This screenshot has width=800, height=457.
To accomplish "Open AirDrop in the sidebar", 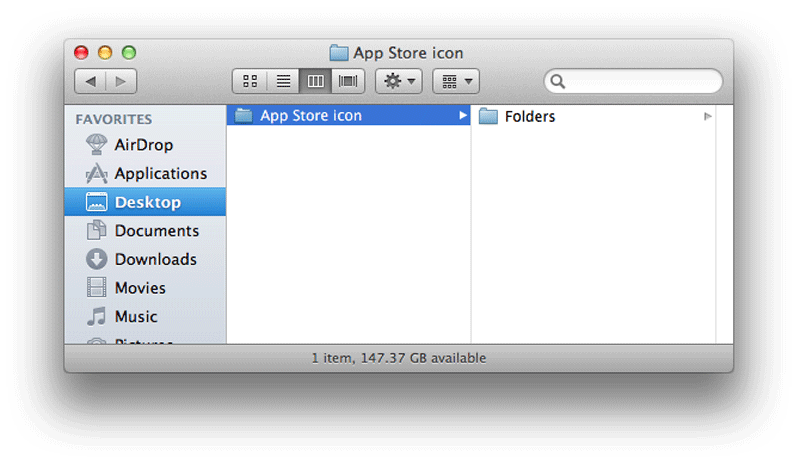I will click(143, 145).
